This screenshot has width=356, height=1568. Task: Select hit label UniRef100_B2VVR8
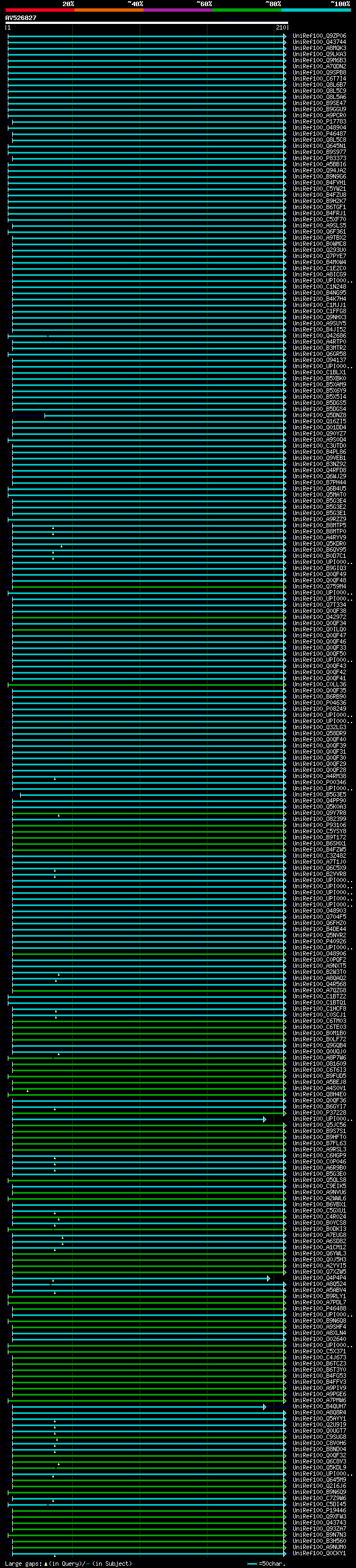pos(319,874)
